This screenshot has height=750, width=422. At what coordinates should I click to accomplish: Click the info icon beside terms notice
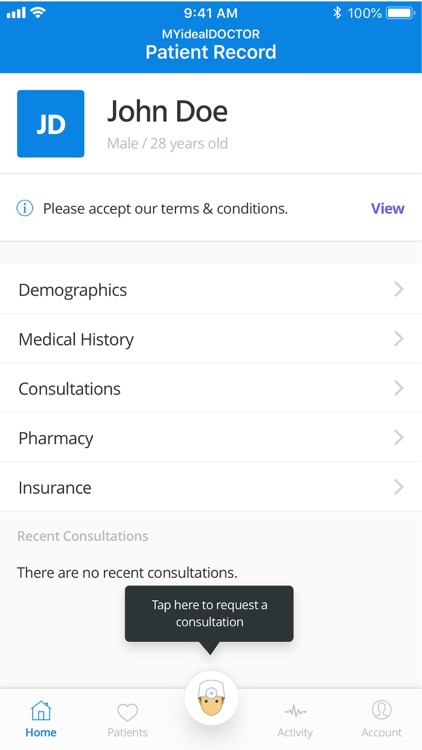click(x=25, y=209)
